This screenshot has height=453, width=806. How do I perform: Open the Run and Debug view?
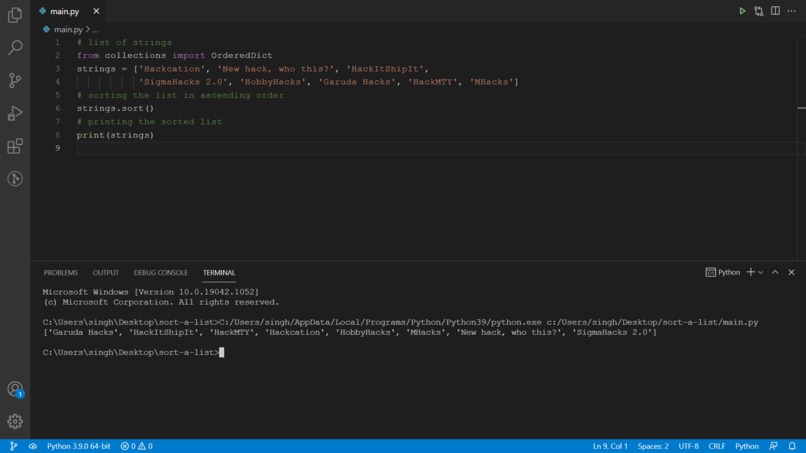pyautogui.click(x=15, y=113)
